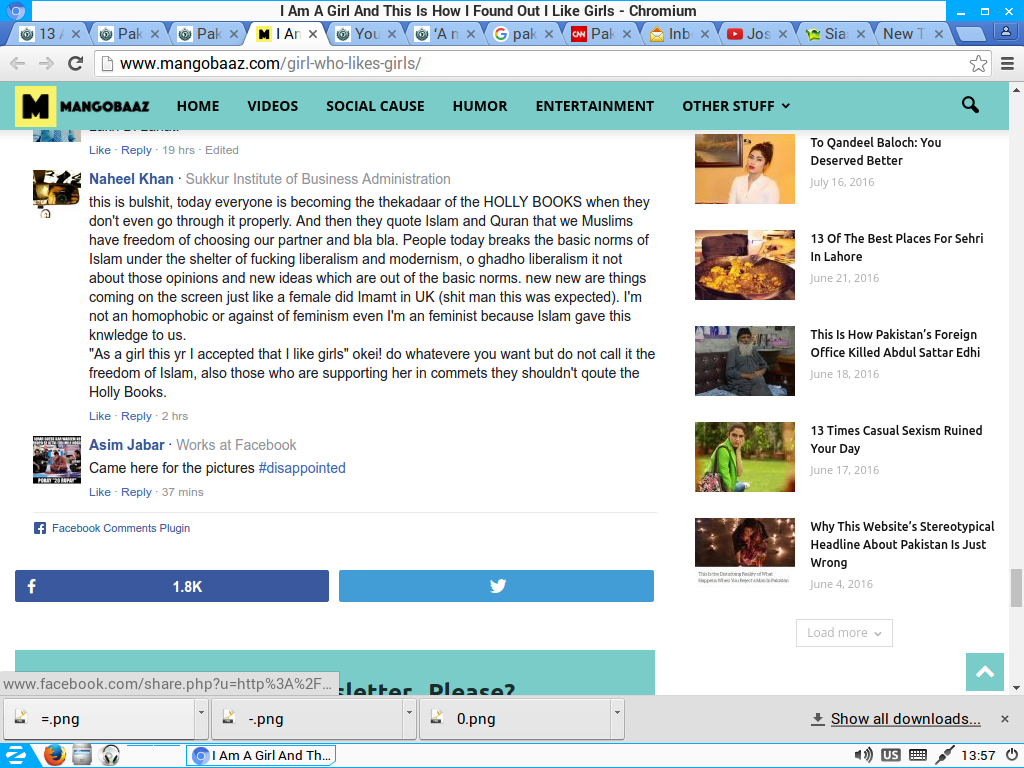Click the Abdul Sattar Edhi article thumbnail

click(744, 360)
